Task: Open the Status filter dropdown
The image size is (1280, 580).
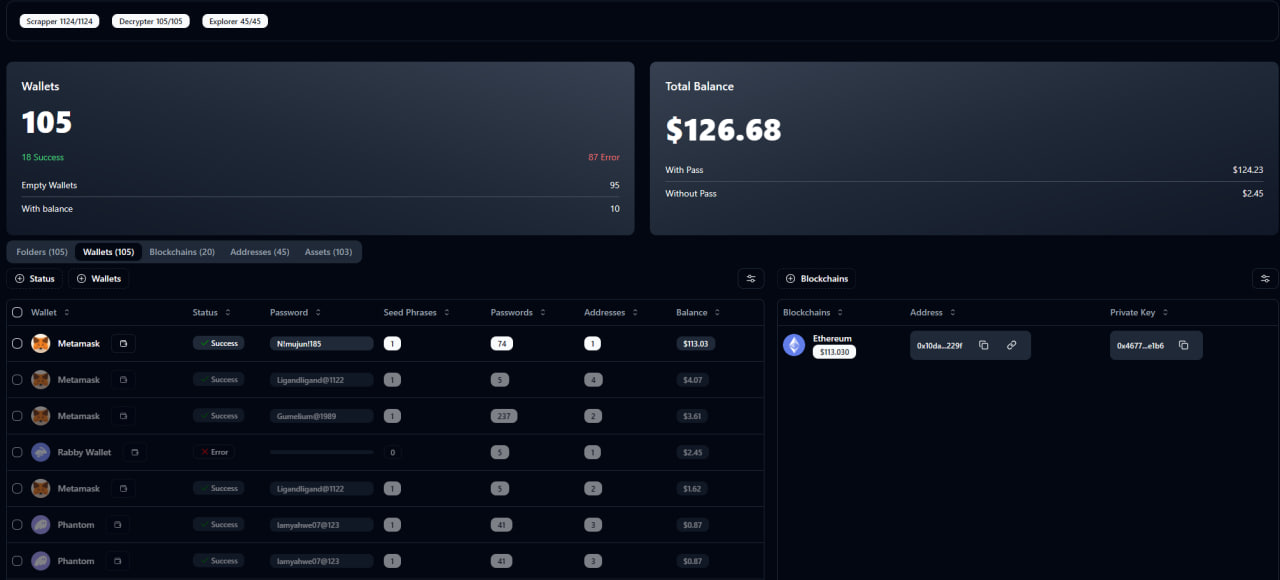Action: (35, 278)
